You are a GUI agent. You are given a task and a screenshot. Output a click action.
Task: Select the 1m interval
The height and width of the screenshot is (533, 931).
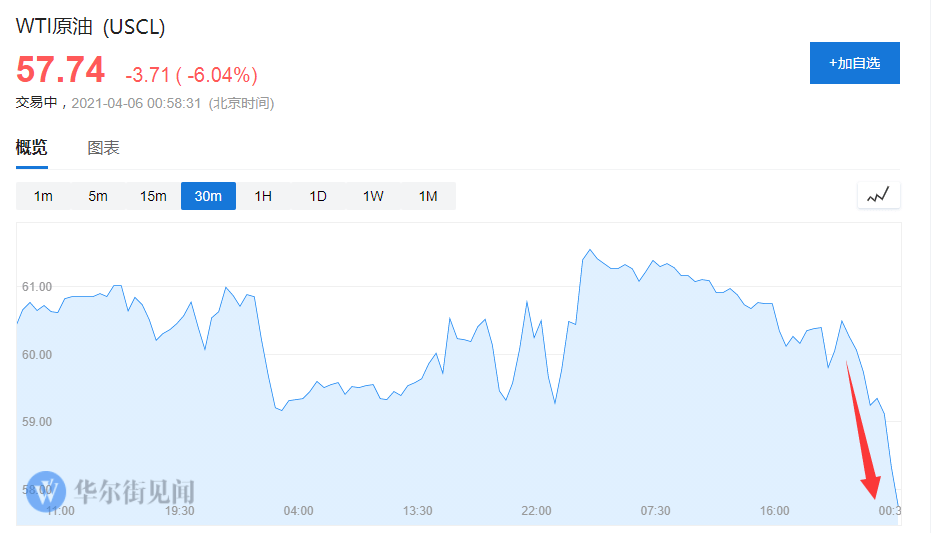click(x=43, y=196)
